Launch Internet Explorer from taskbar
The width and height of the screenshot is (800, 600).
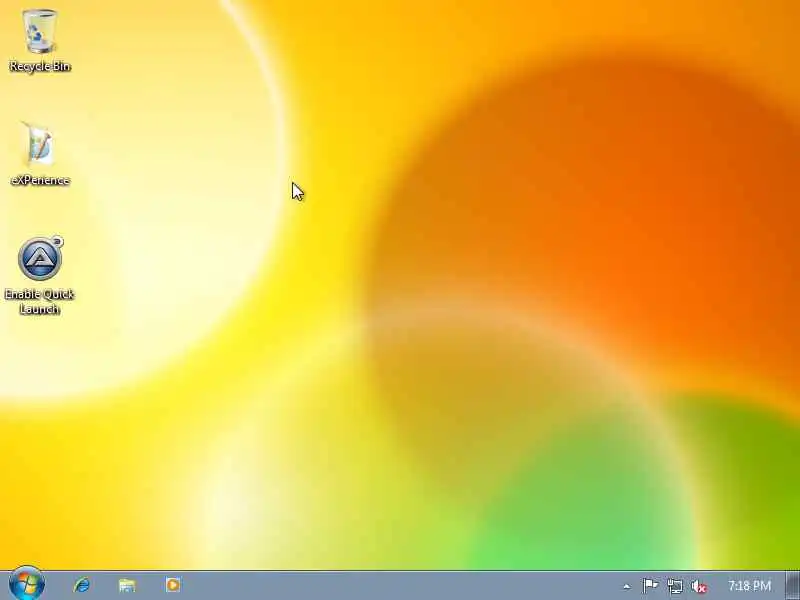tap(82, 585)
